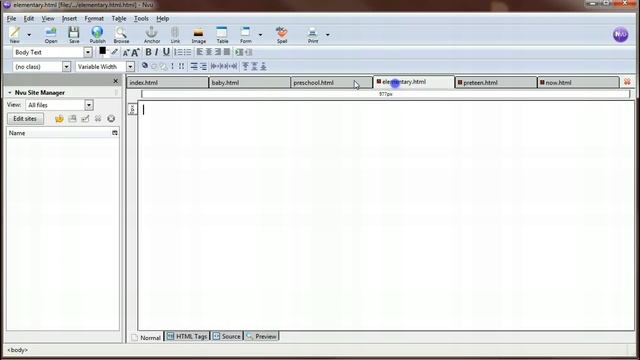640x360 pixels.
Task: Center align the text
Action: 209,52
